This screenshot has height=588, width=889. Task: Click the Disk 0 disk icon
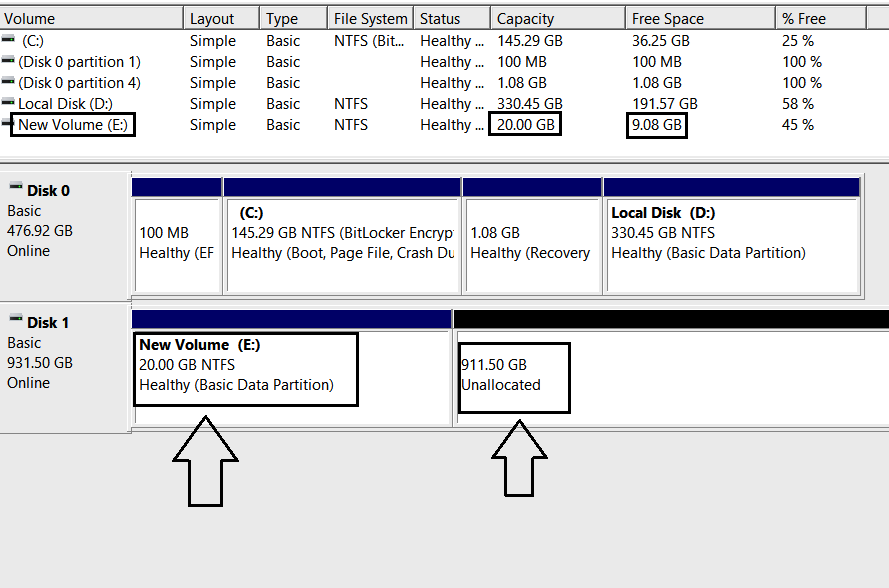16,187
